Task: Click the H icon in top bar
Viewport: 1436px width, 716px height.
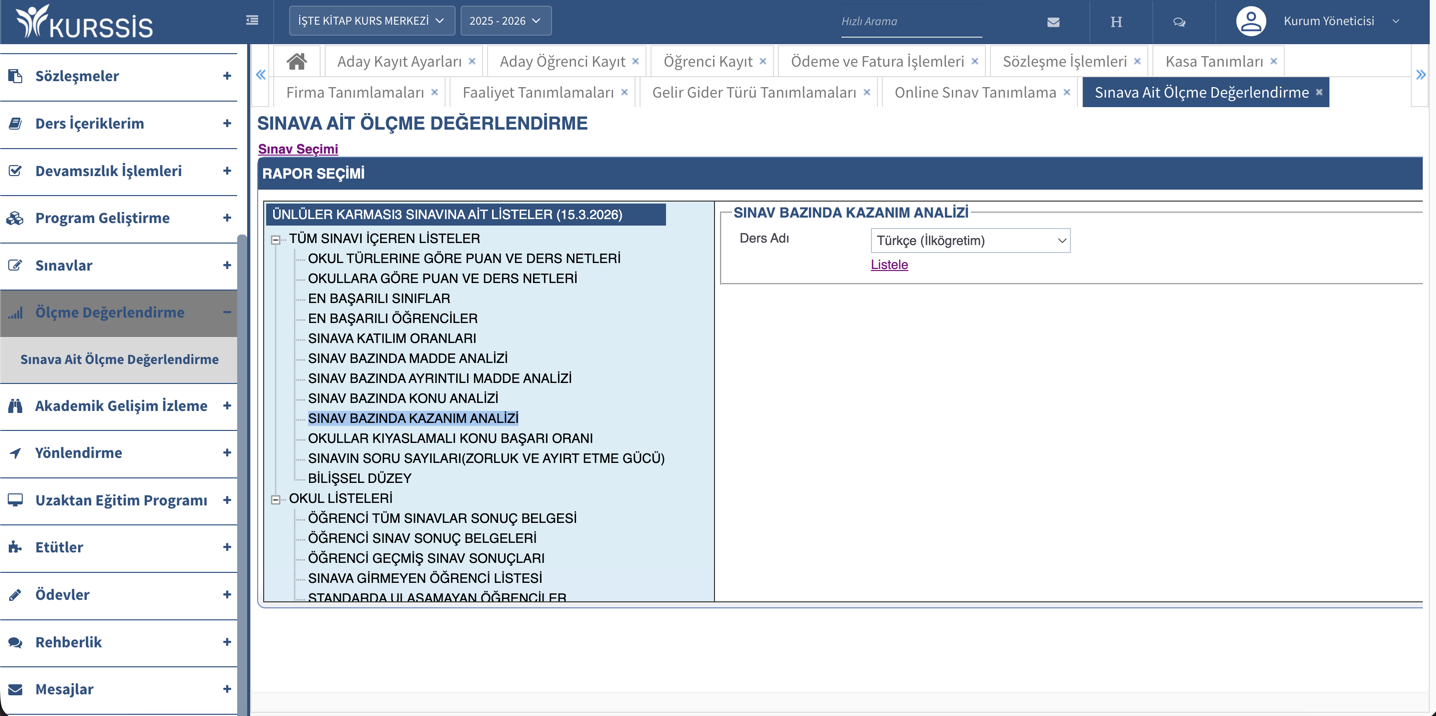Action: coord(1116,22)
